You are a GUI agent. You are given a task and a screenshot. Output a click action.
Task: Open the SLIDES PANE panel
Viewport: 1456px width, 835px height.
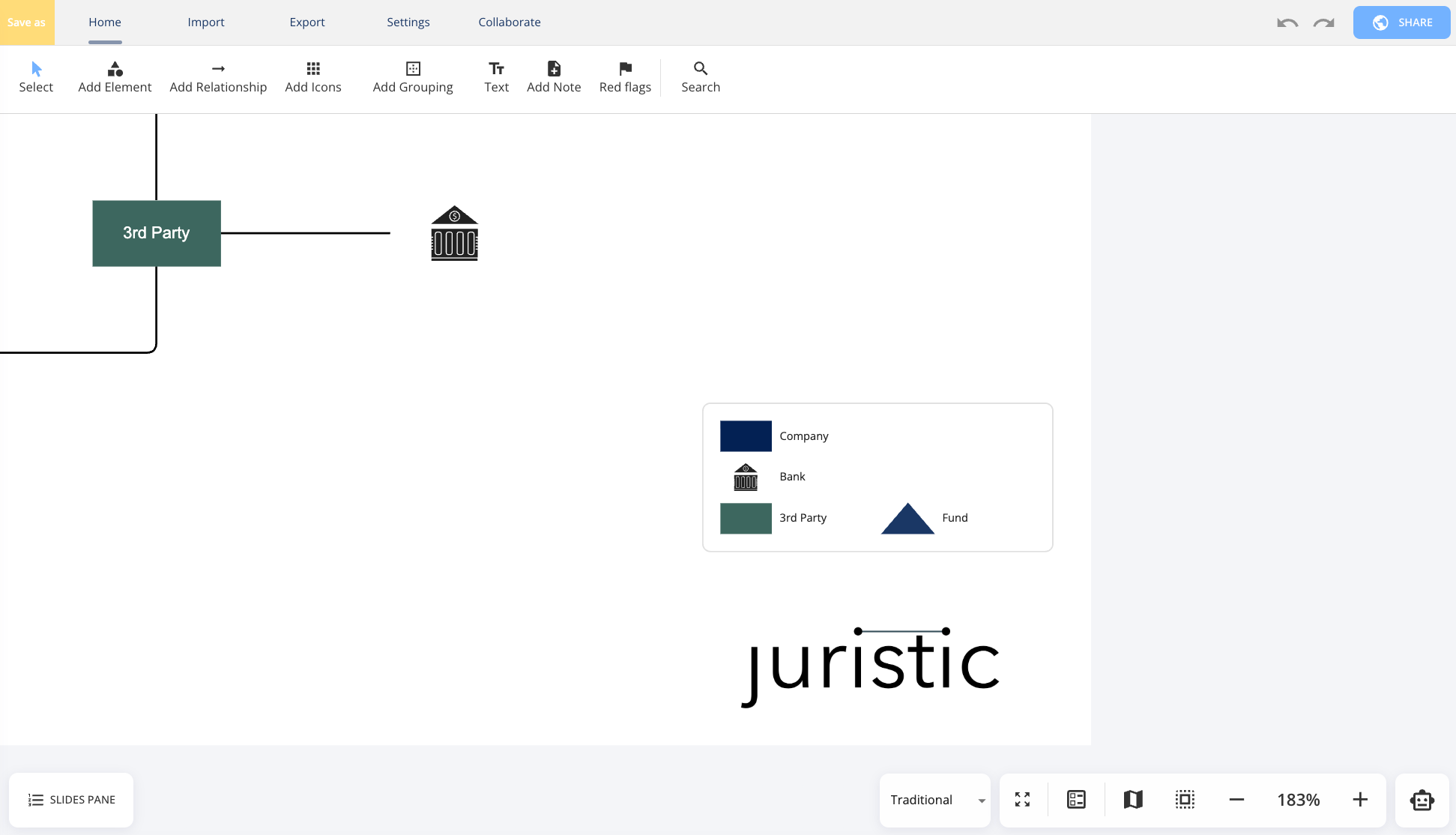pyautogui.click(x=71, y=800)
